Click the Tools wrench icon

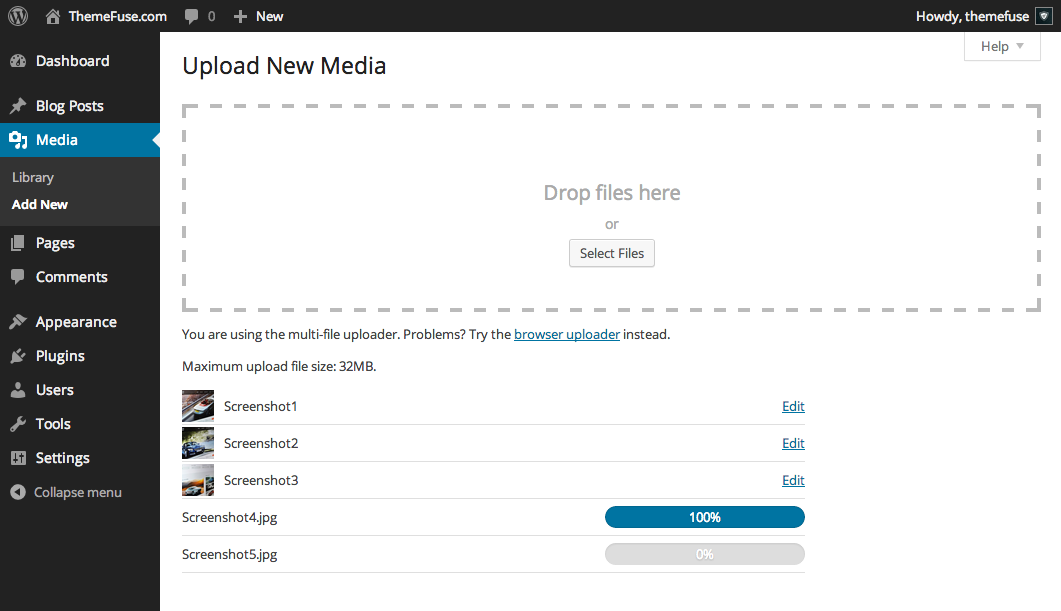click(18, 424)
